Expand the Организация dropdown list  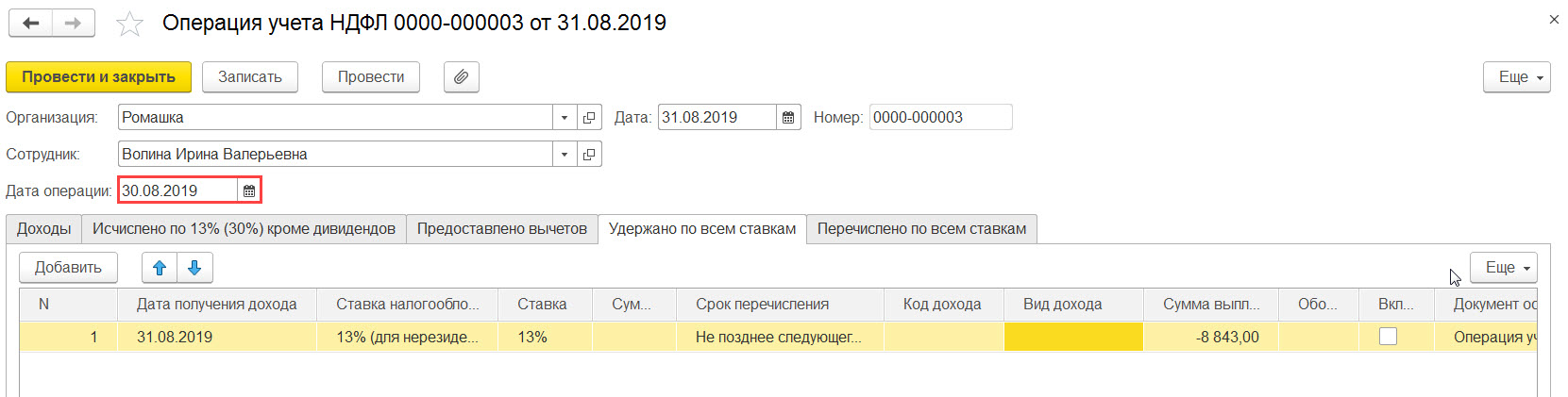[565, 118]
